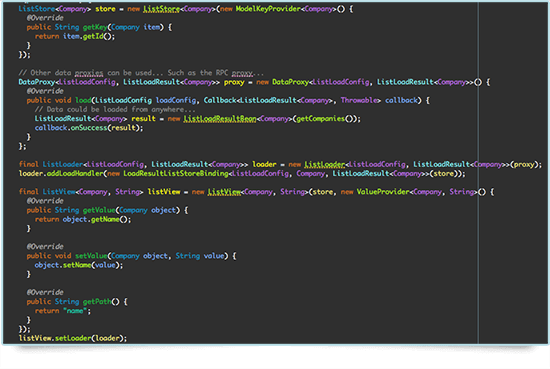This screenshot has width=550, height=369.
Task: Click the setValue method name
Action: 91,256
